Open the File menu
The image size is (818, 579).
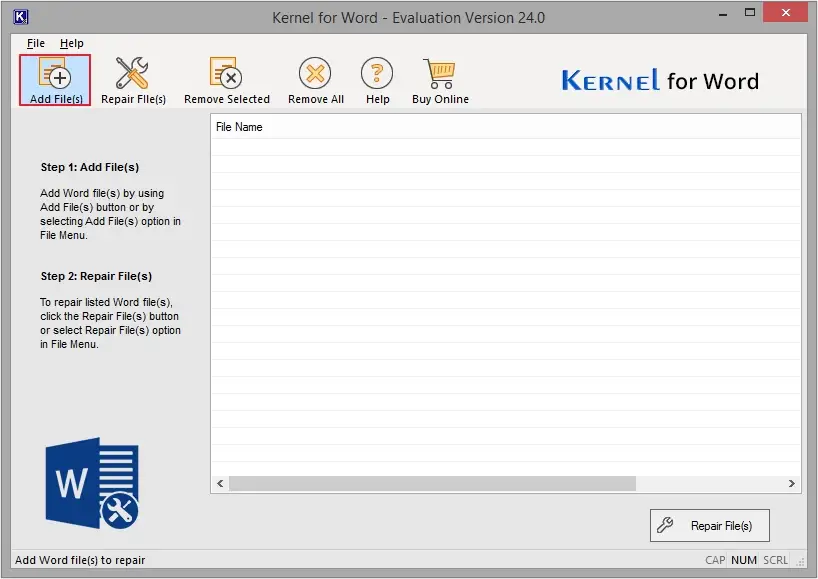(35, 43)
